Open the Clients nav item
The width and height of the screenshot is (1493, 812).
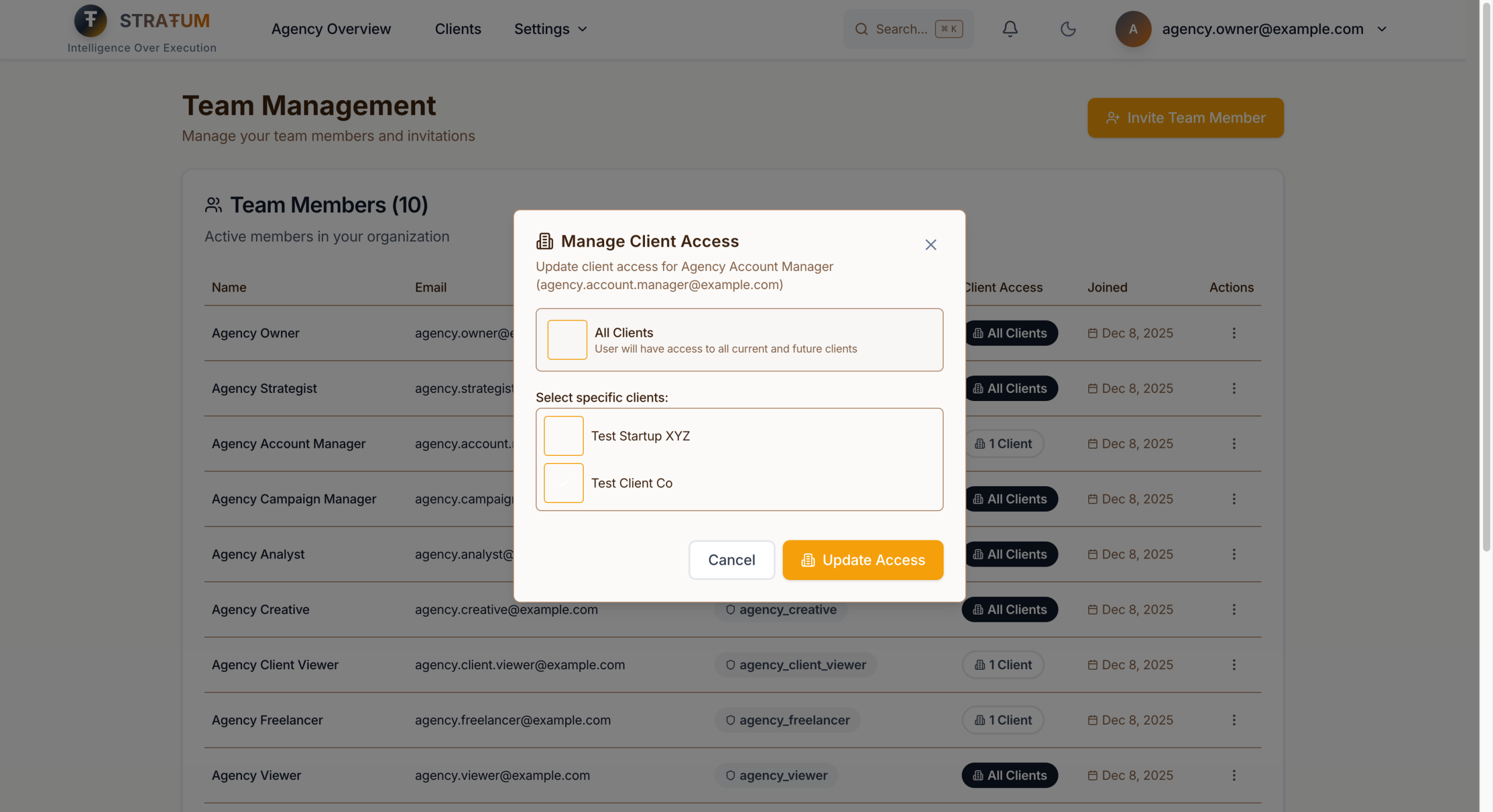click(458, 29)
